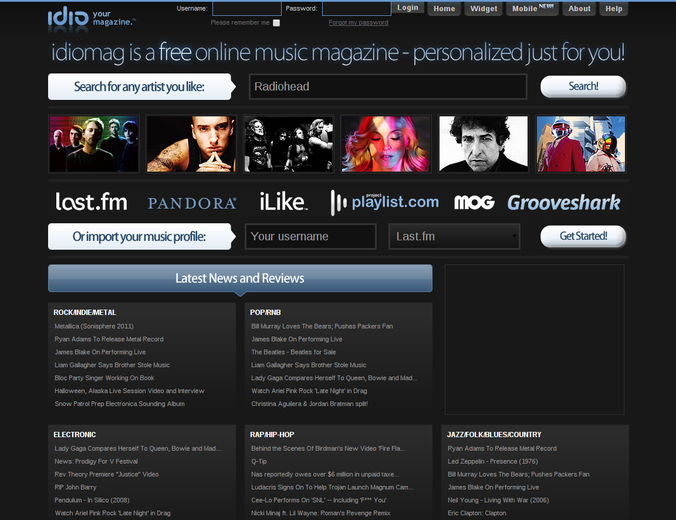Focus the "Your username" import field
Screen dimensions: 676x520
click(x=310, y=237)
